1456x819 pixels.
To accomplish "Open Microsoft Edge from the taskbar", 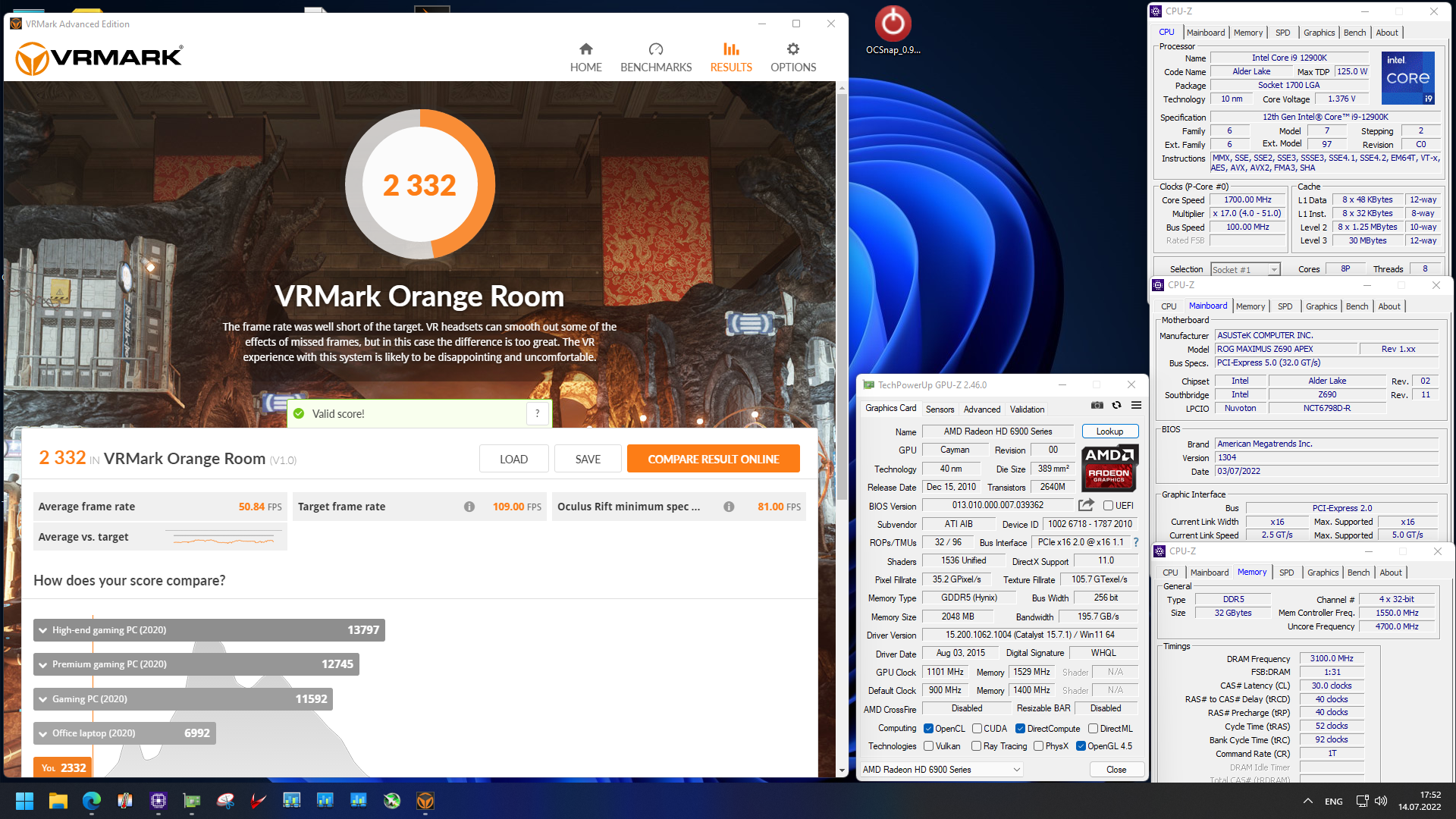I will [92, 801].
